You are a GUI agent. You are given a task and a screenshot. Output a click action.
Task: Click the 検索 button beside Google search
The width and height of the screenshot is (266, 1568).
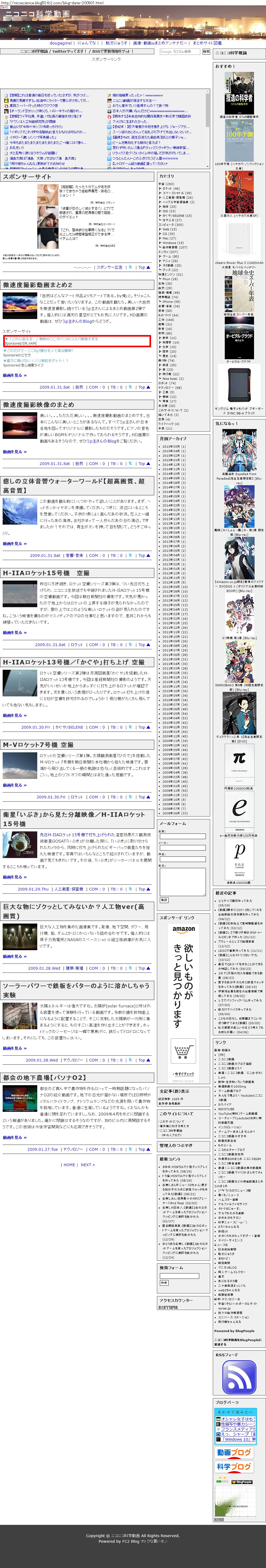[206, 52]
